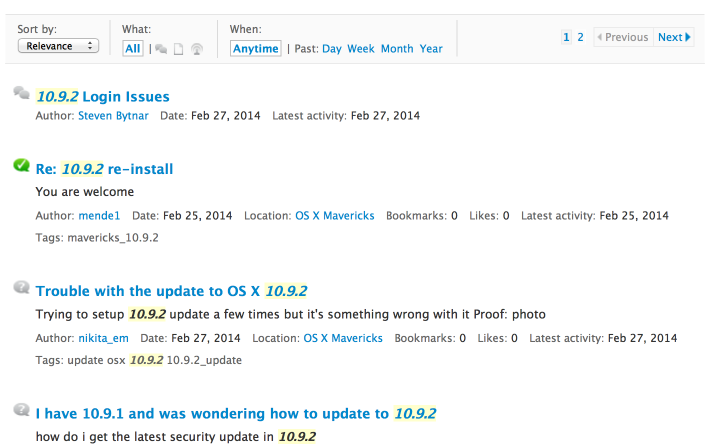This screenshot has width=706, height=446.
Task: Click question icon beside Trouble with the update
Action: click(x=21, y=288)
